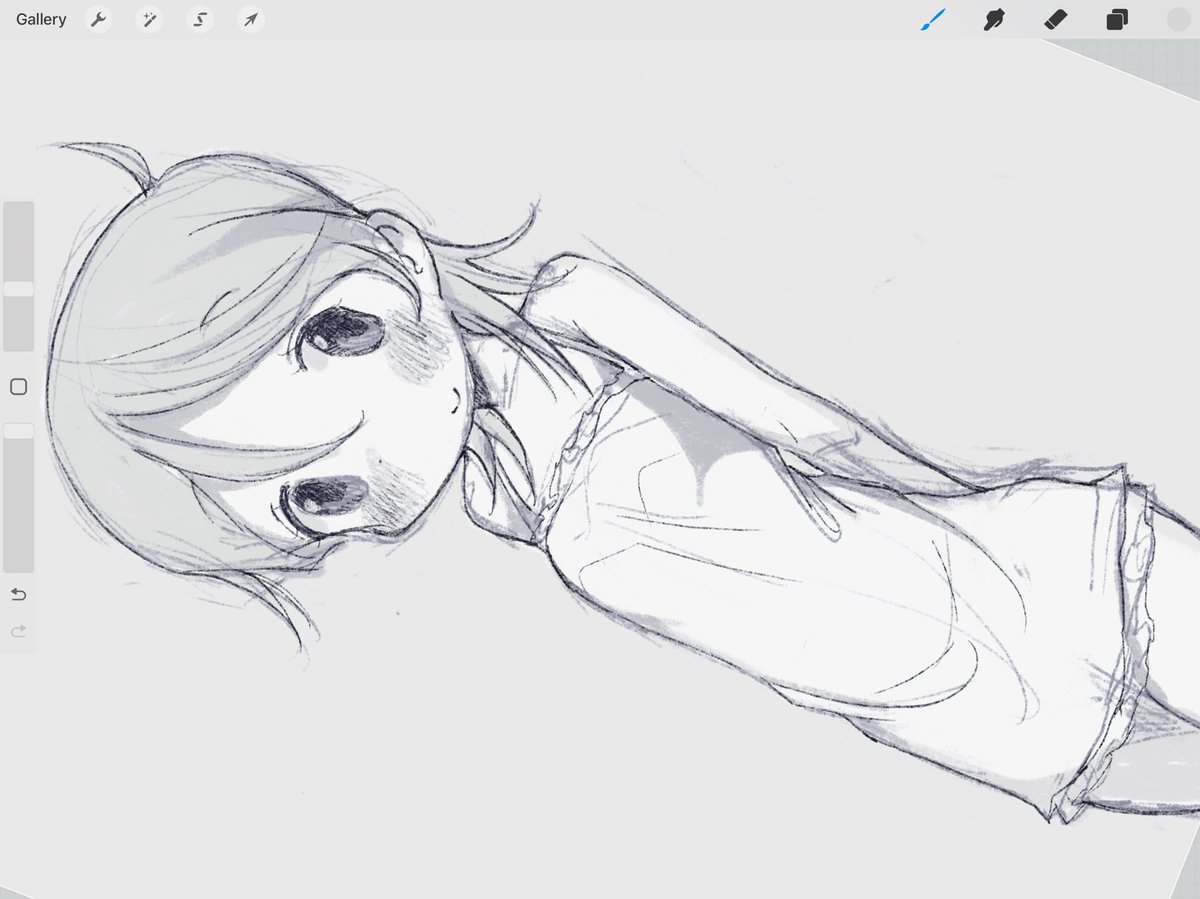
Task: Activate the Transform arrow tool
Action: [251, 19]
